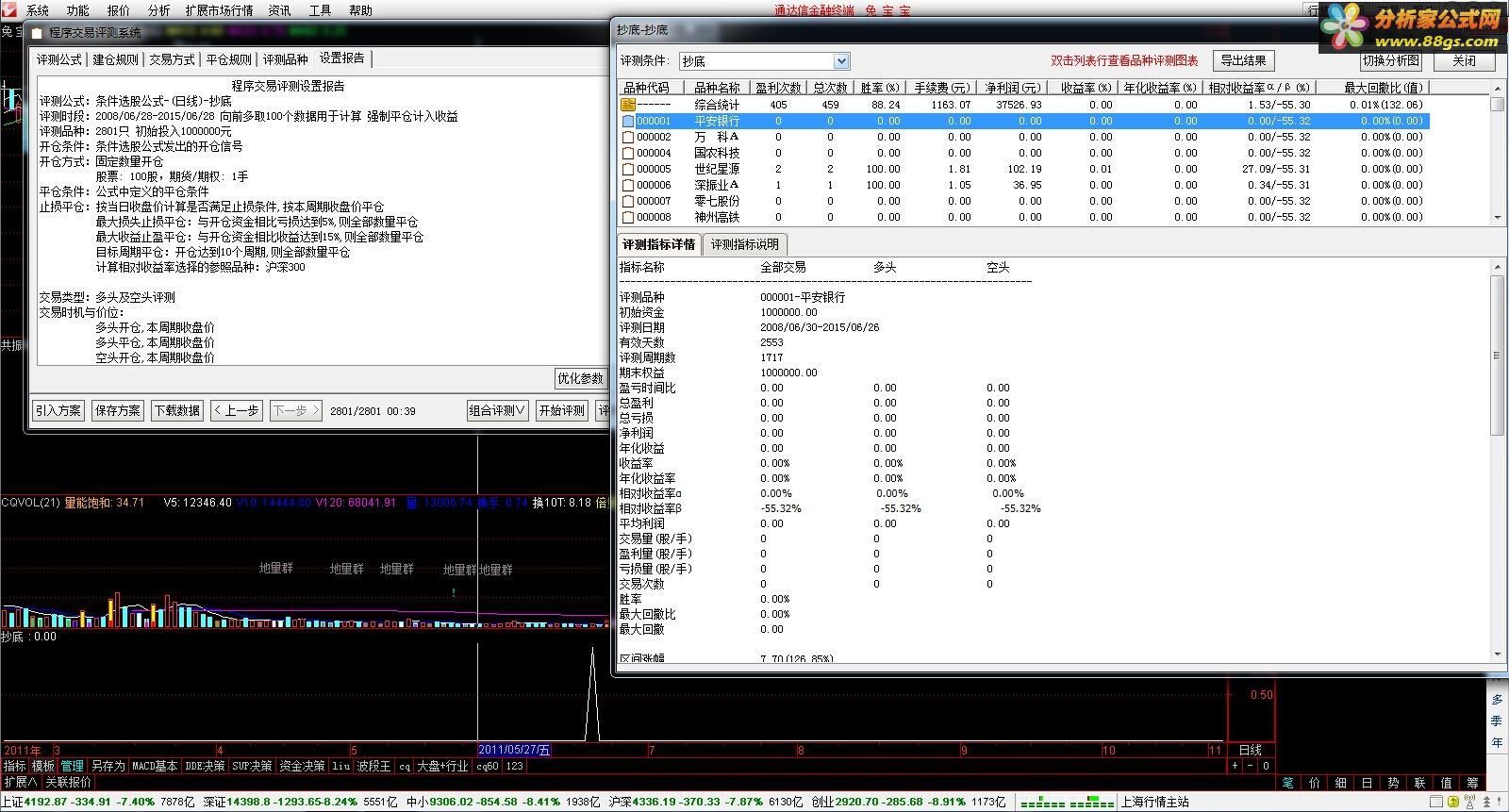Go back with 上一步 button
The image size is (1509, 812).
pyautogui.click(x=237, y=410)
